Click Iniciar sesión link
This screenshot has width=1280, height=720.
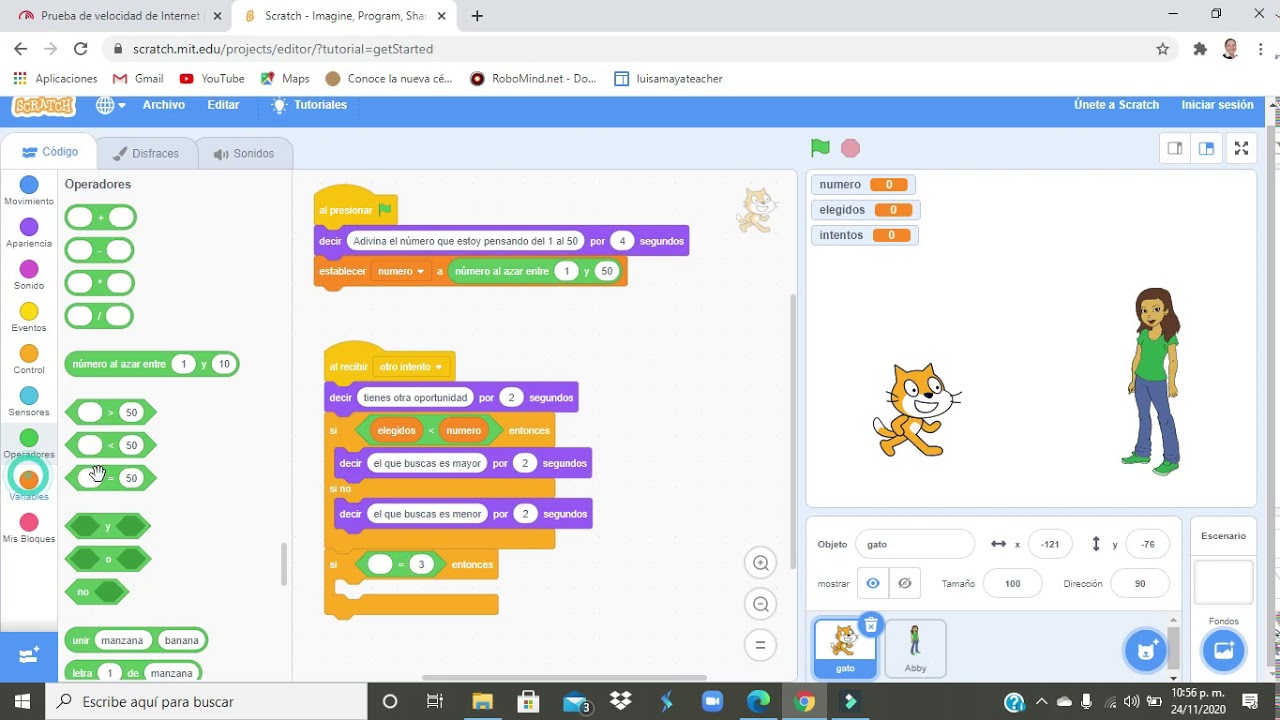[x=1217, y=105]
